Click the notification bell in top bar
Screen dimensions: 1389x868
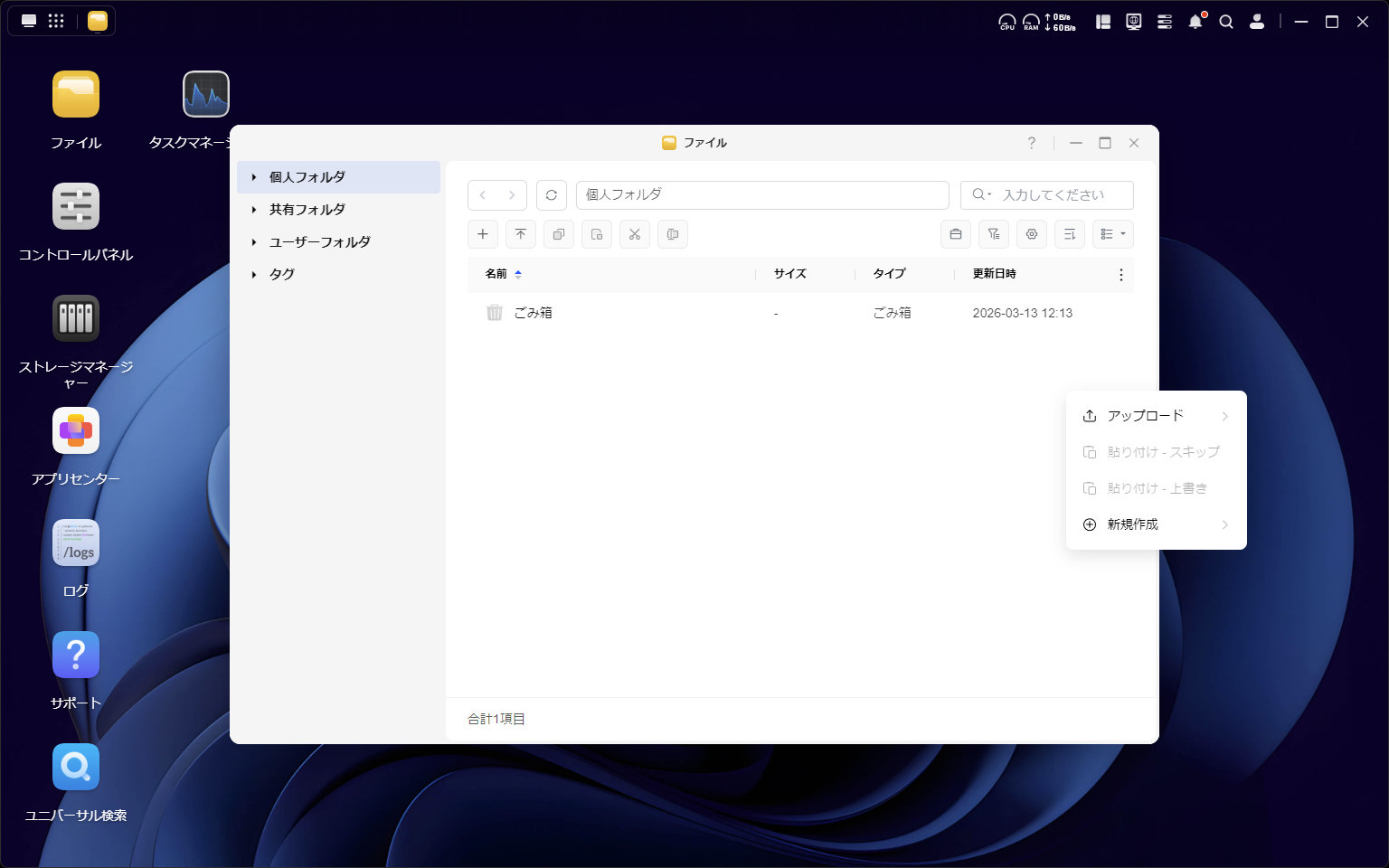tap(1195, 22)
